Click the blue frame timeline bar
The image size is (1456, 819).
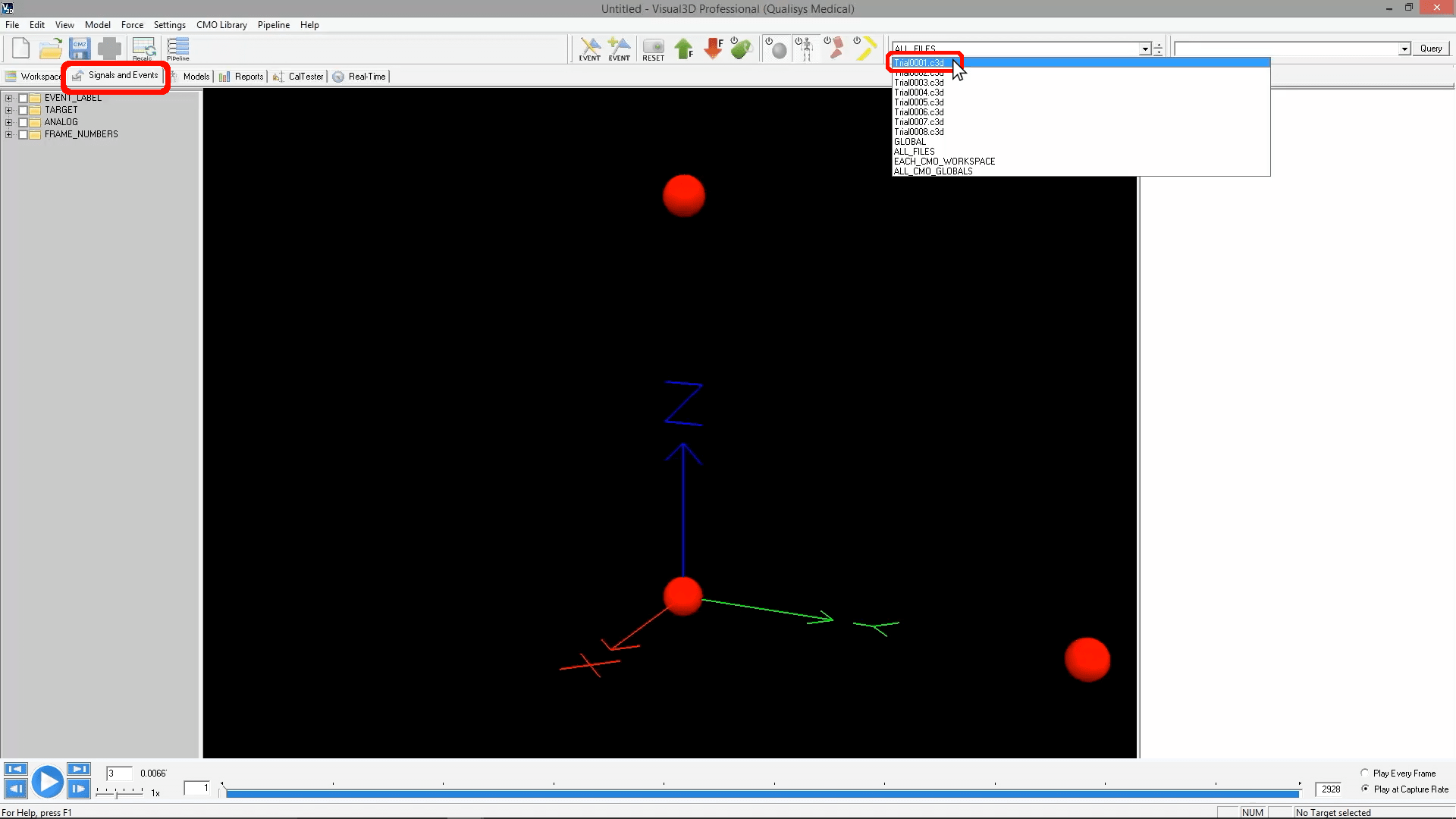click(762, 793)
